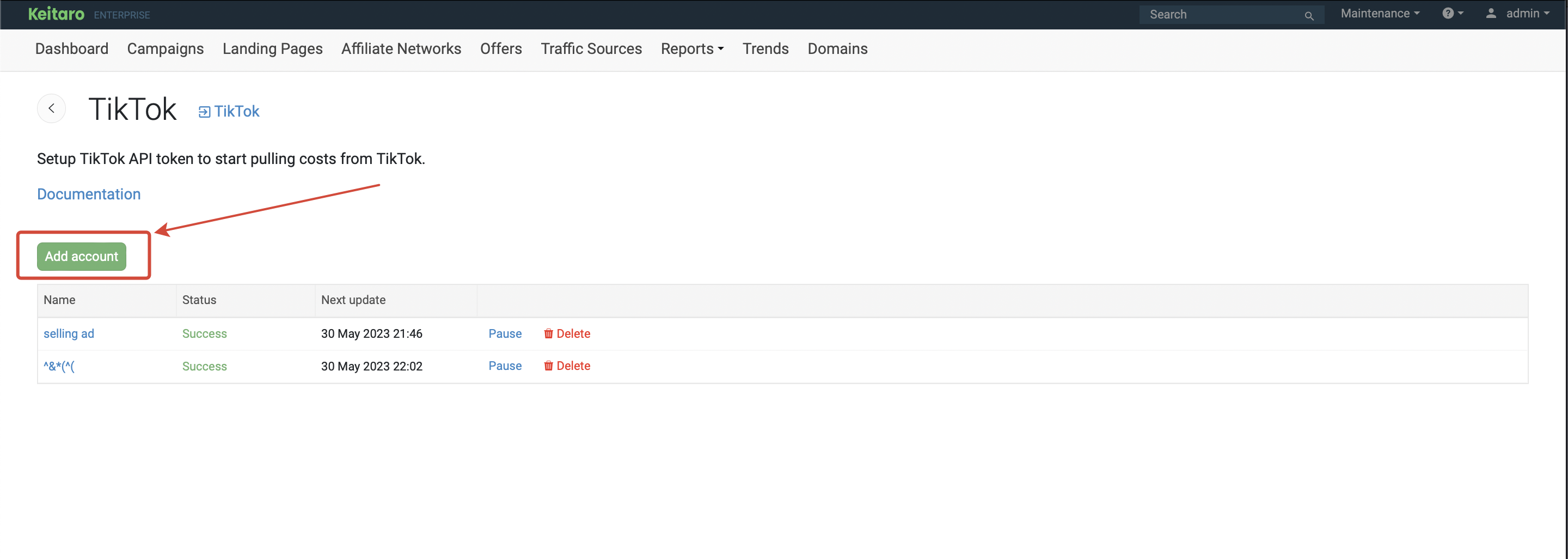Click Success status in ^&*(^( row
This screenshot has width=1568, height=559.
click(205, 366)
